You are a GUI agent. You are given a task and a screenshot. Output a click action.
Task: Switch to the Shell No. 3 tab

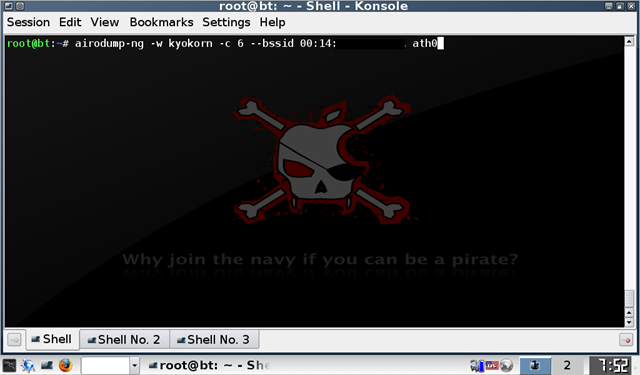pyautogui.click(x=214, y=339)
